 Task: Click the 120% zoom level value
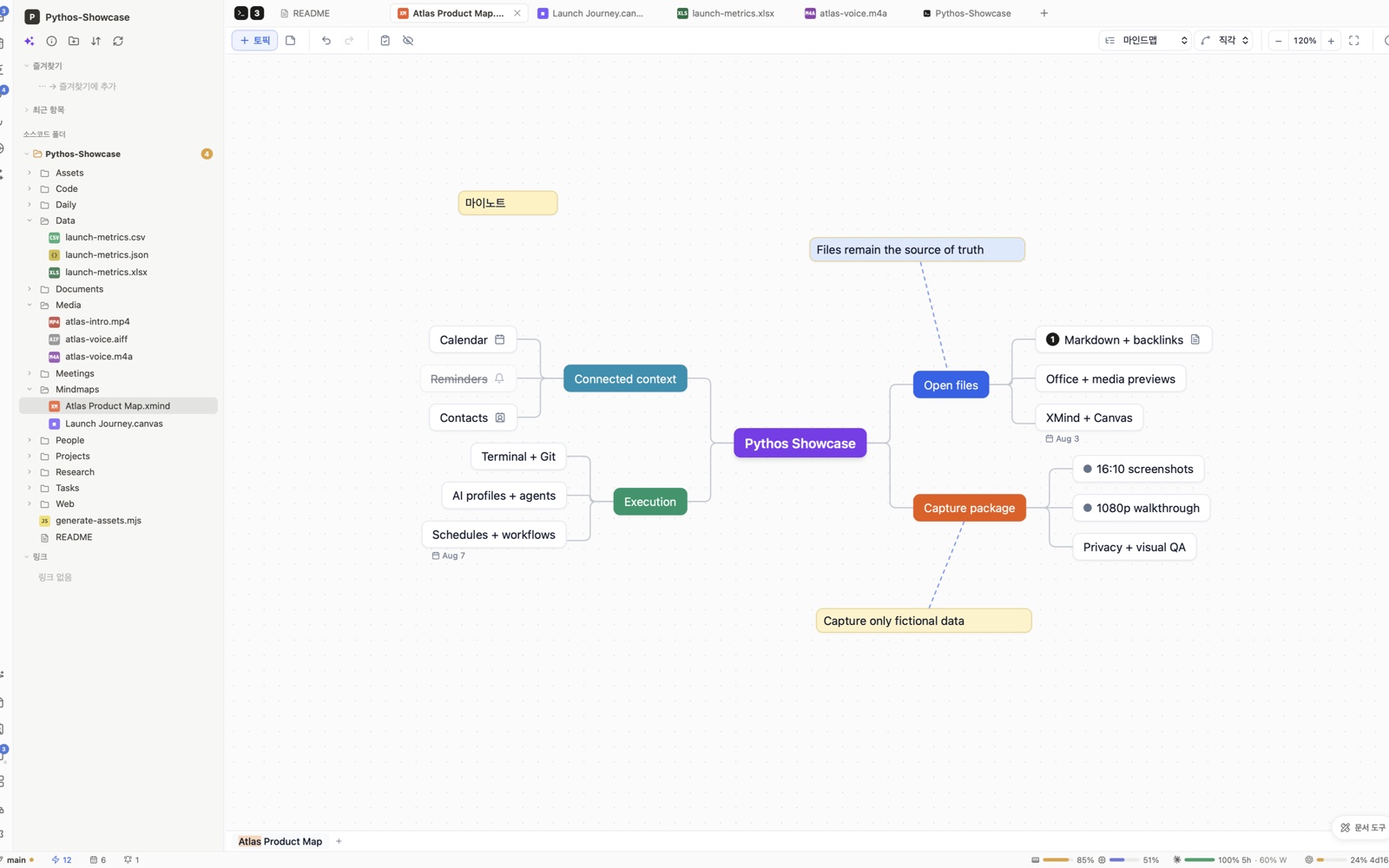pyautogui.click(x=1305, y=41)
